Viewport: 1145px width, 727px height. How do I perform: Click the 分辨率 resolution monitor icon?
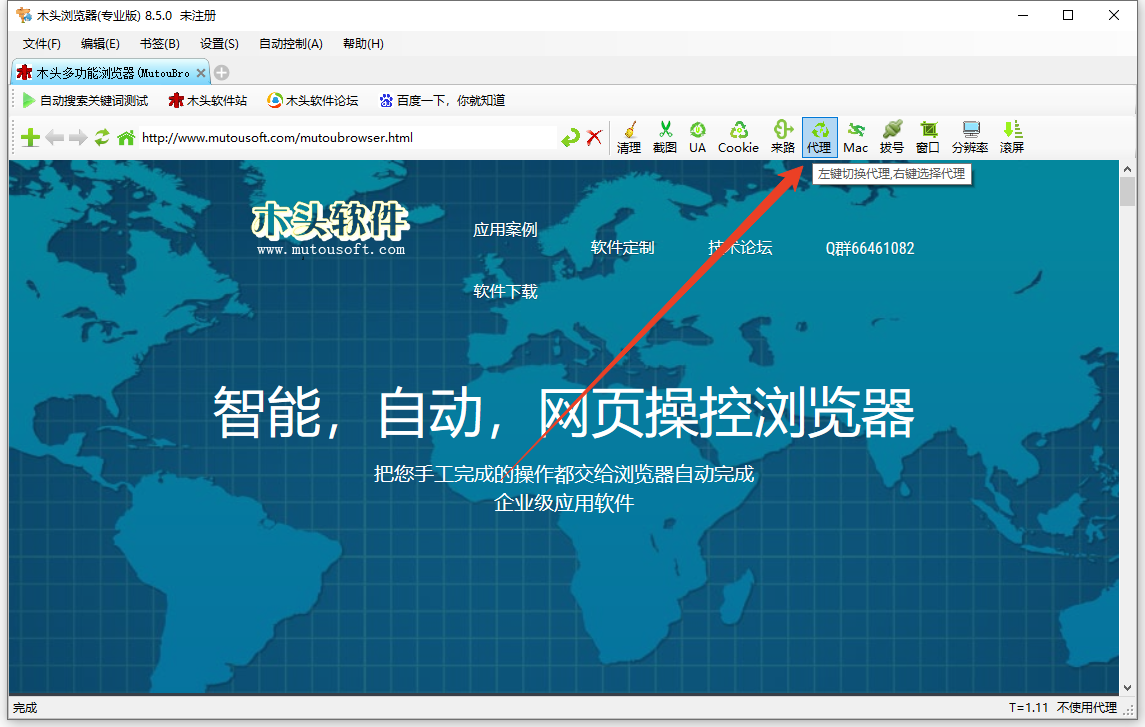969,135
